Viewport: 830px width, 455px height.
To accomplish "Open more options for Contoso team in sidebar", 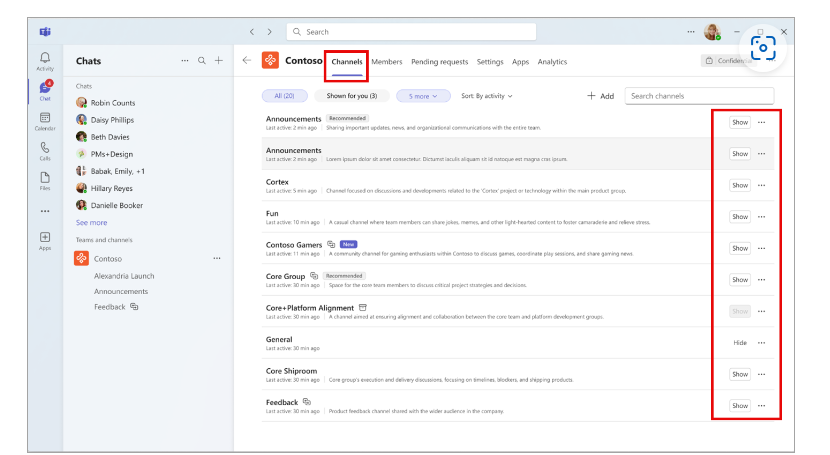I will (x=217, y=259).
